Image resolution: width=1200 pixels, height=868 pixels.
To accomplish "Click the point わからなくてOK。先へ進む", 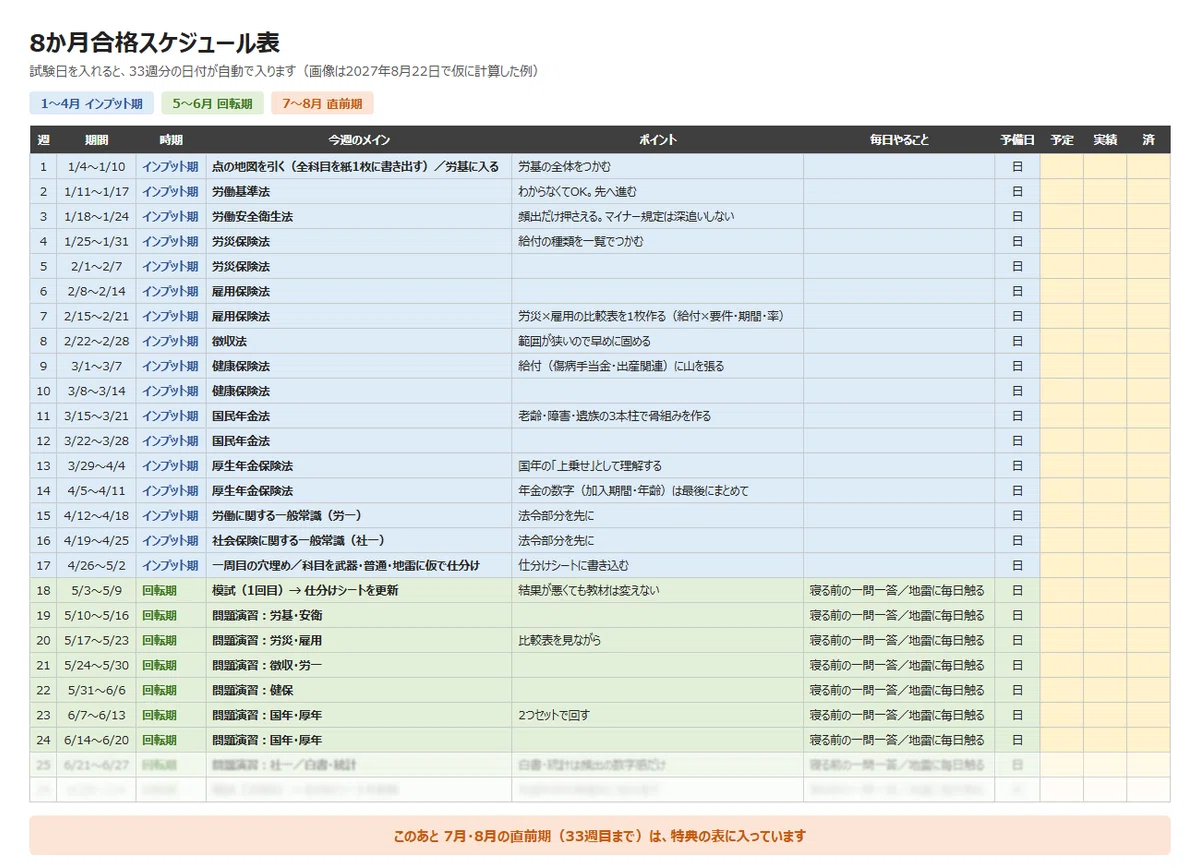I will coord(658,191).
